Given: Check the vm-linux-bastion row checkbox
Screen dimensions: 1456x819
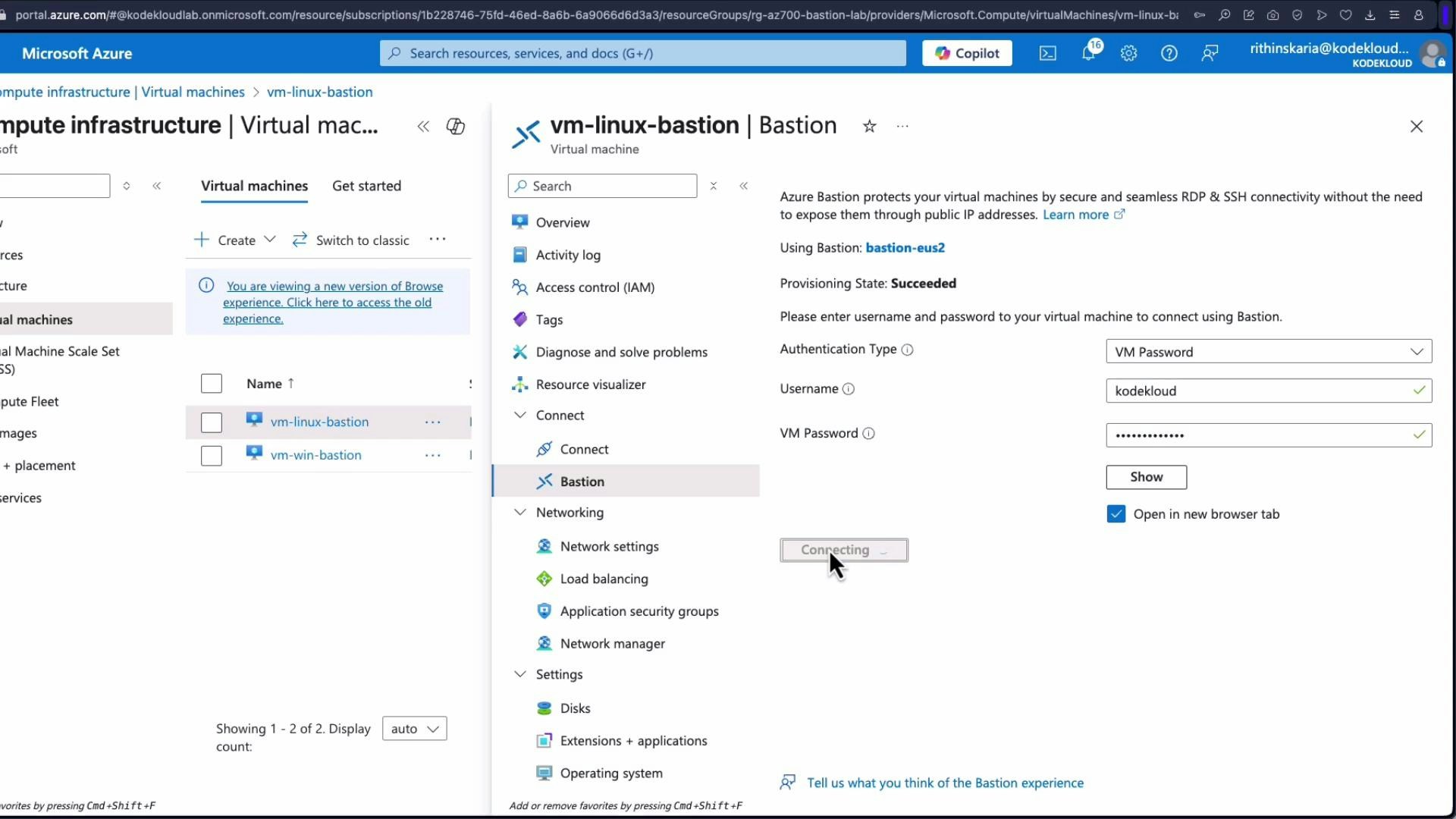Looking at the screenshot, I should 211,422.
